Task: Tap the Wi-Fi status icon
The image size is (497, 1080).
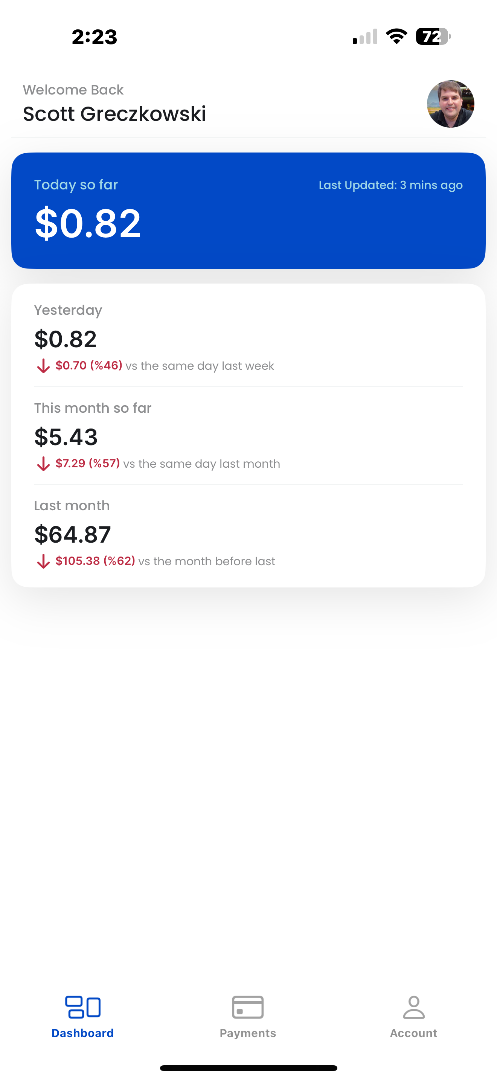Action: point(396,37)
